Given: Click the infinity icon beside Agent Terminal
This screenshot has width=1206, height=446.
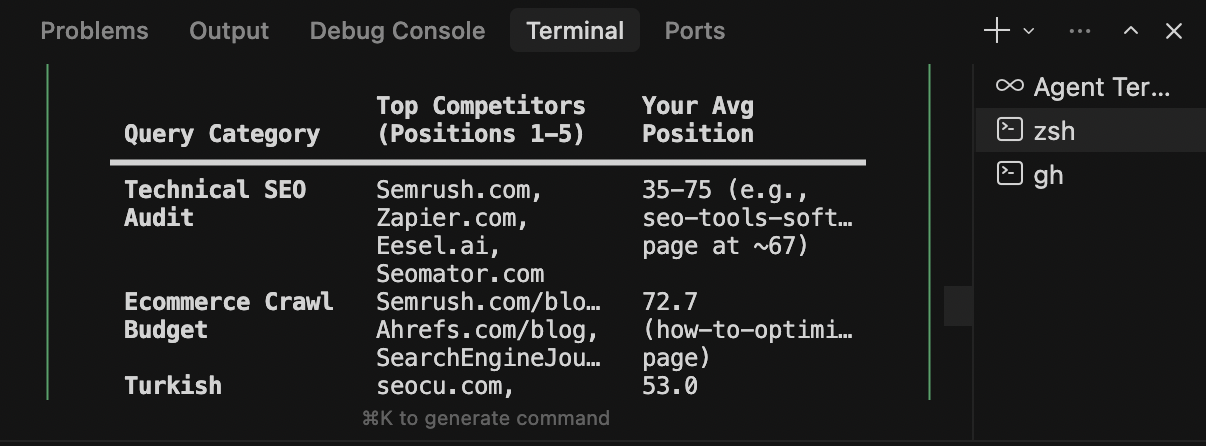Looking at the screenshot, I should pyautogui.click(x=1010, y=86).
